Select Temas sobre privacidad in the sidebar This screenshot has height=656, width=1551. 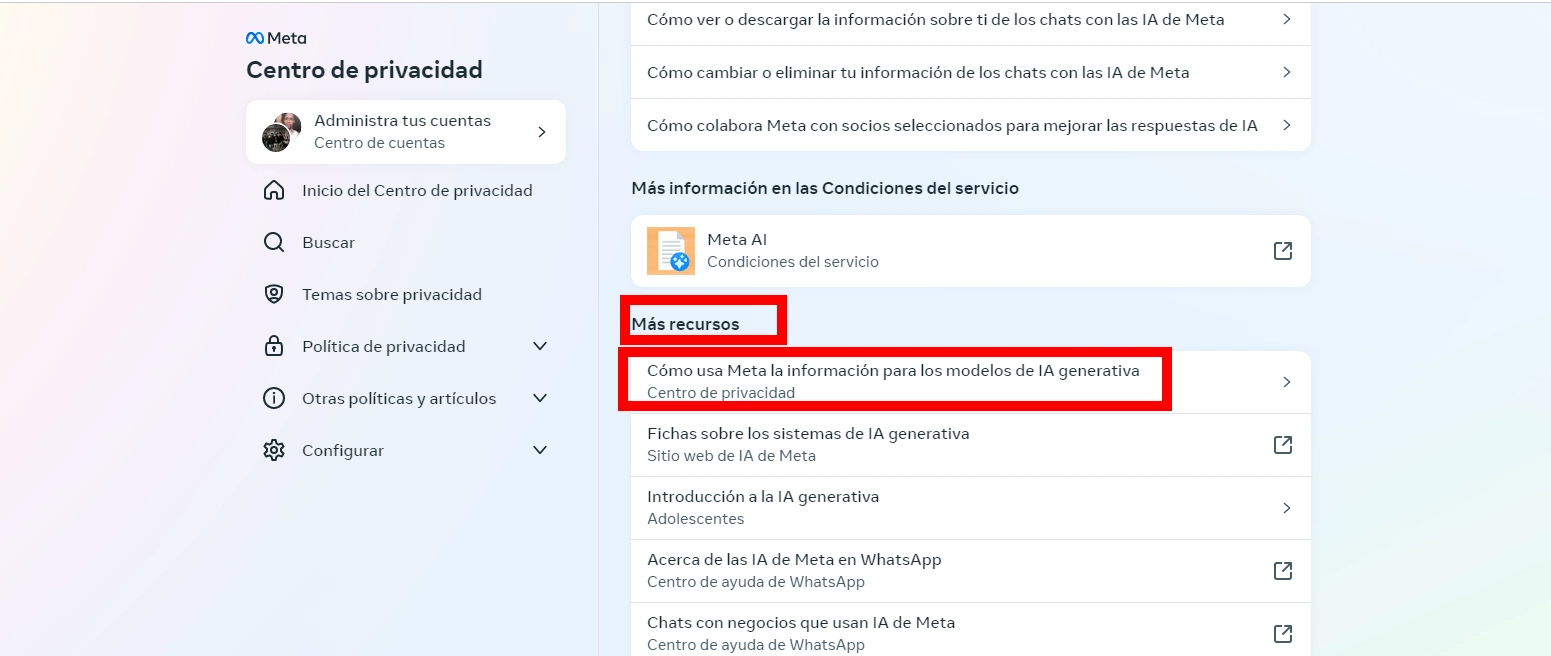coord(392,294)
